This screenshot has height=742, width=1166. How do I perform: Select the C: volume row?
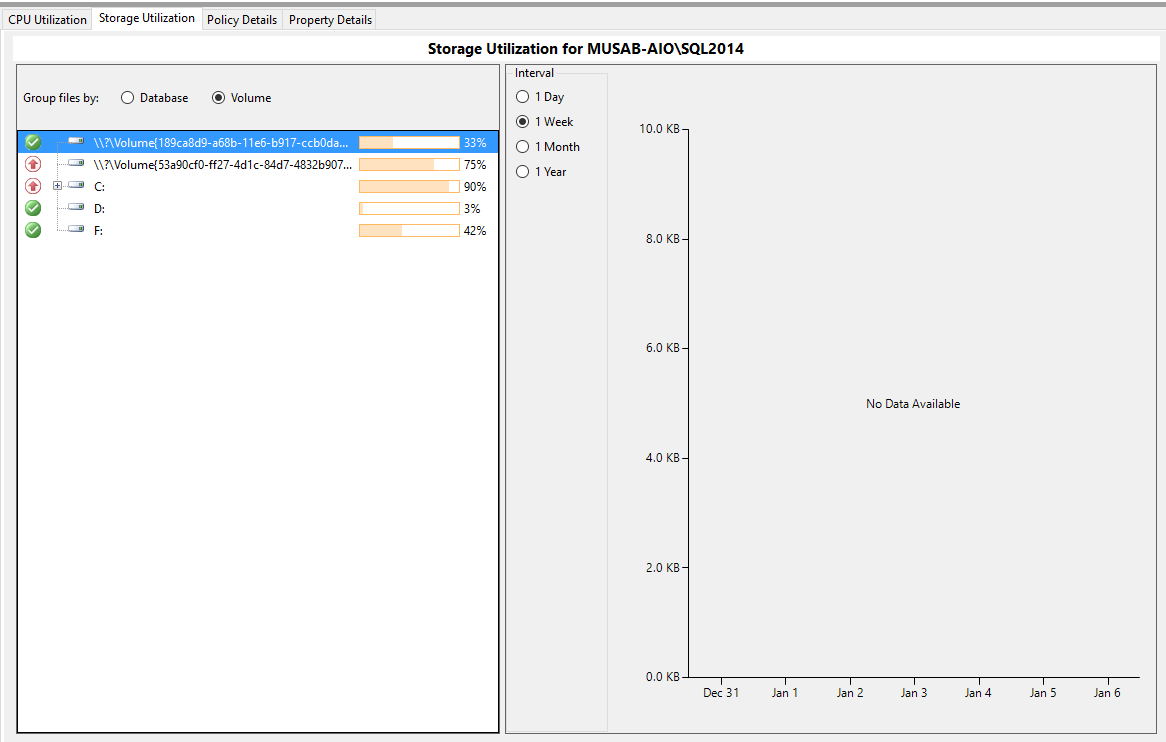257,187
